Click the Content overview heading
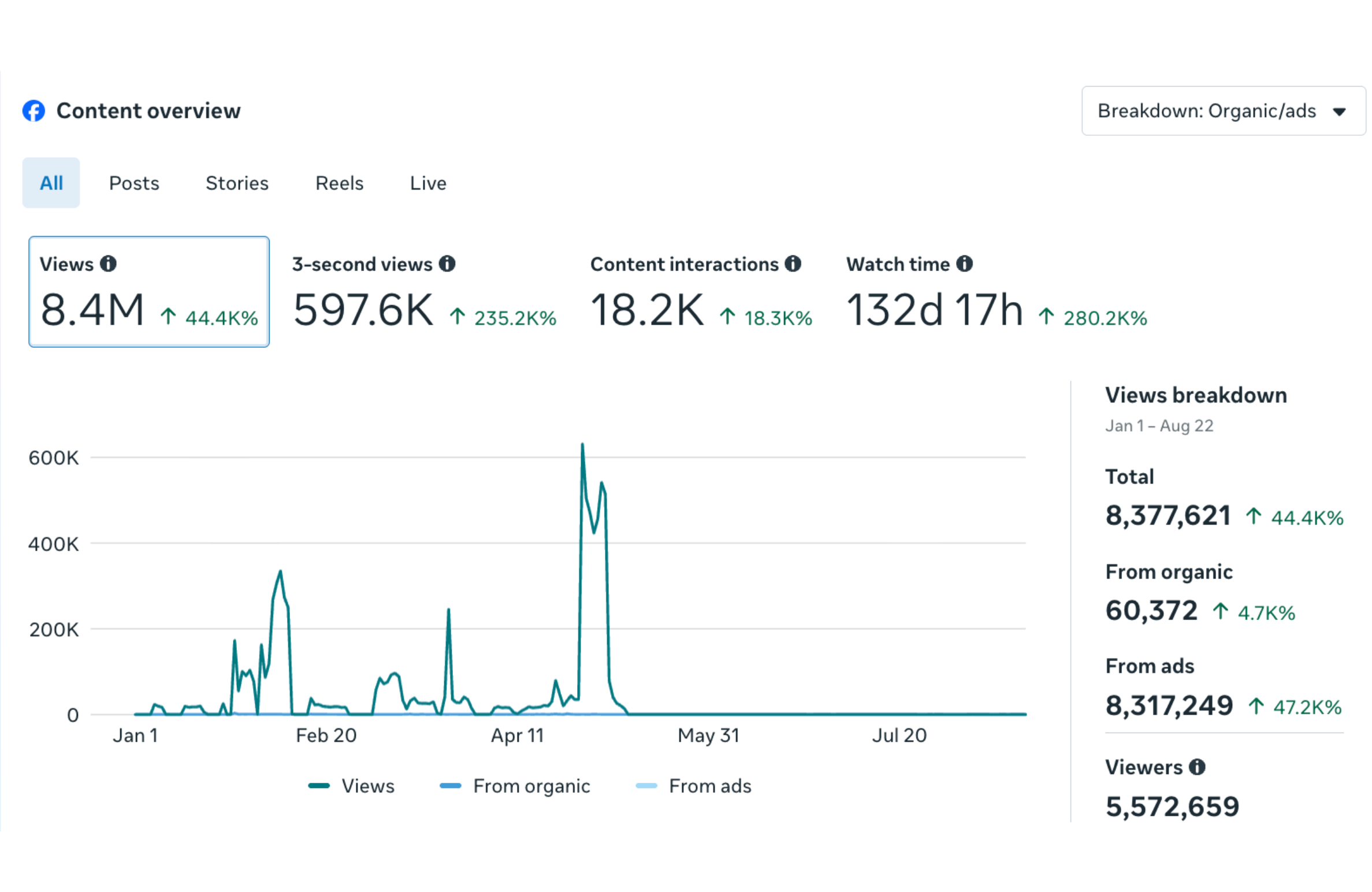 [148, 111]
